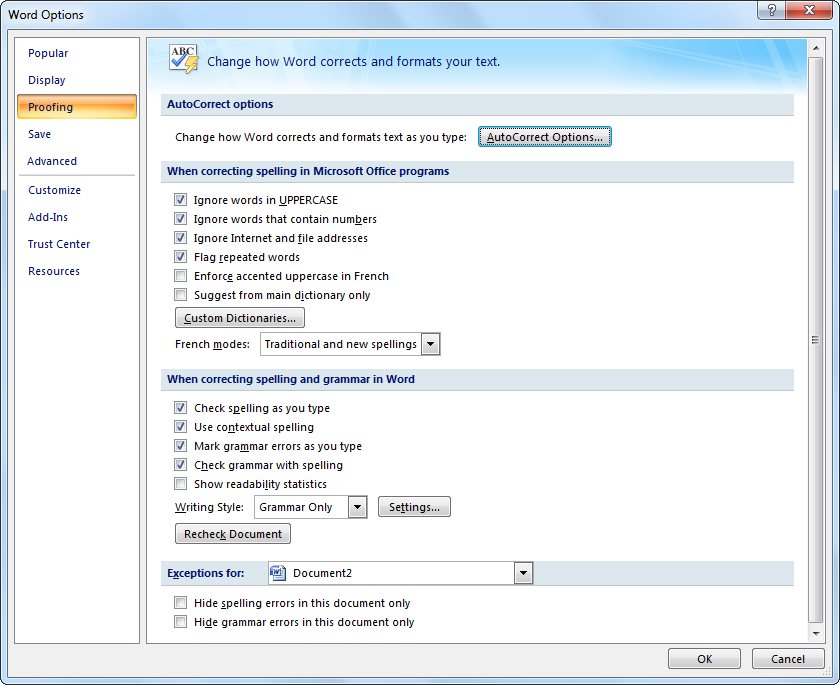Click Recheck Document button

[x=232, y=533]
